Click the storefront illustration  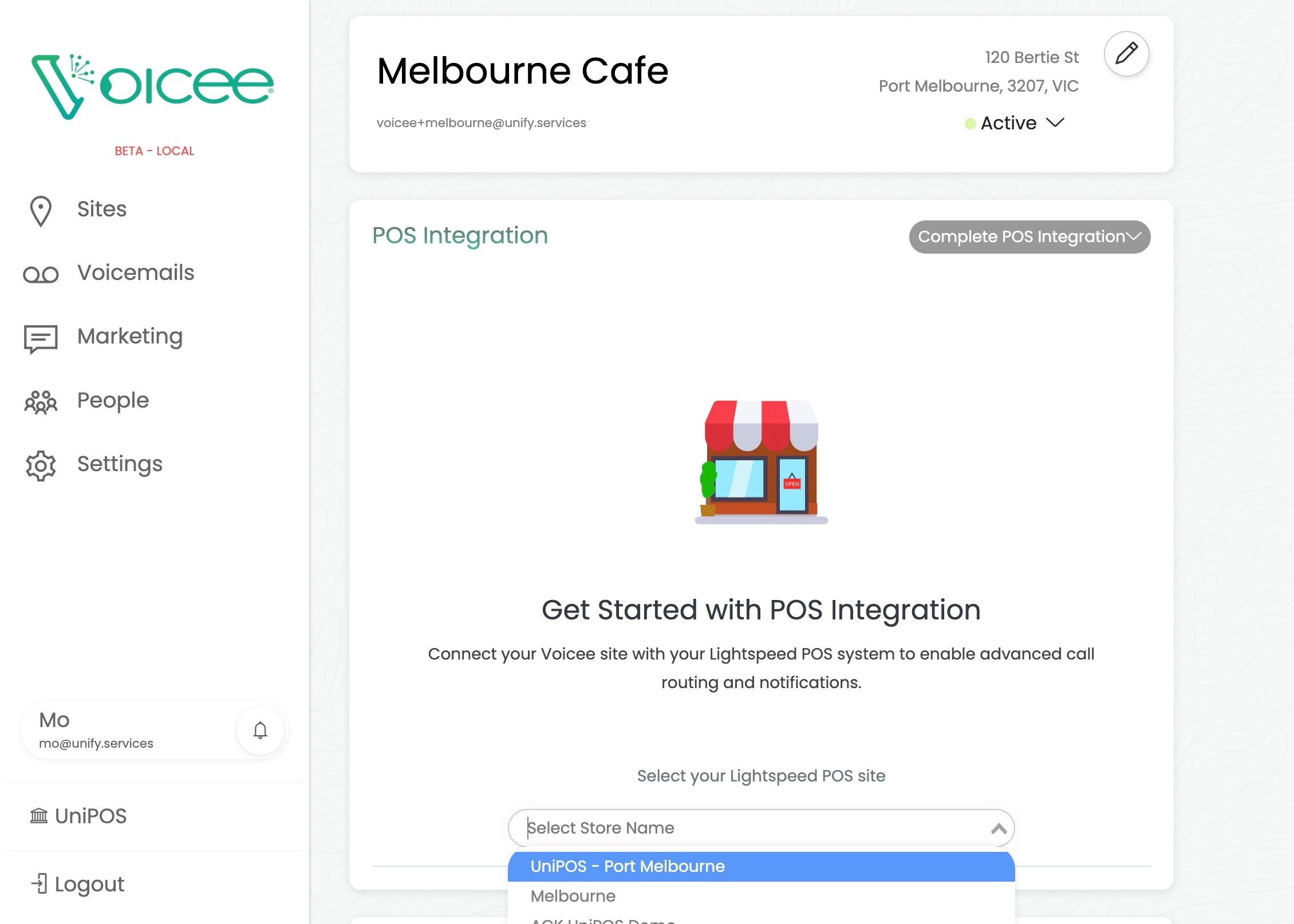[761, 462]
